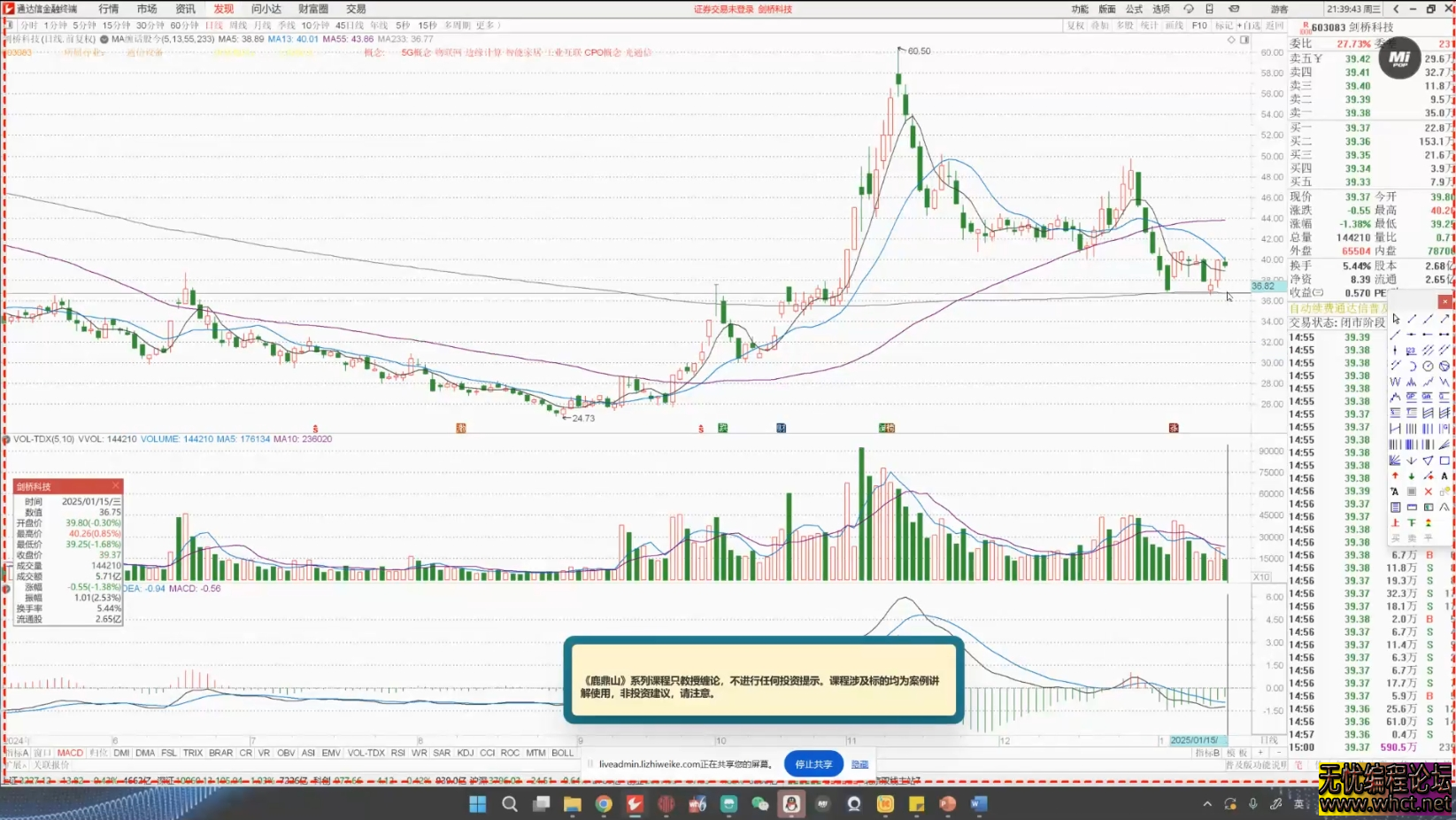This screenshot has width=1456, height=820.
Task: Click the 隐藏 hide link
Action: (859, 764)
